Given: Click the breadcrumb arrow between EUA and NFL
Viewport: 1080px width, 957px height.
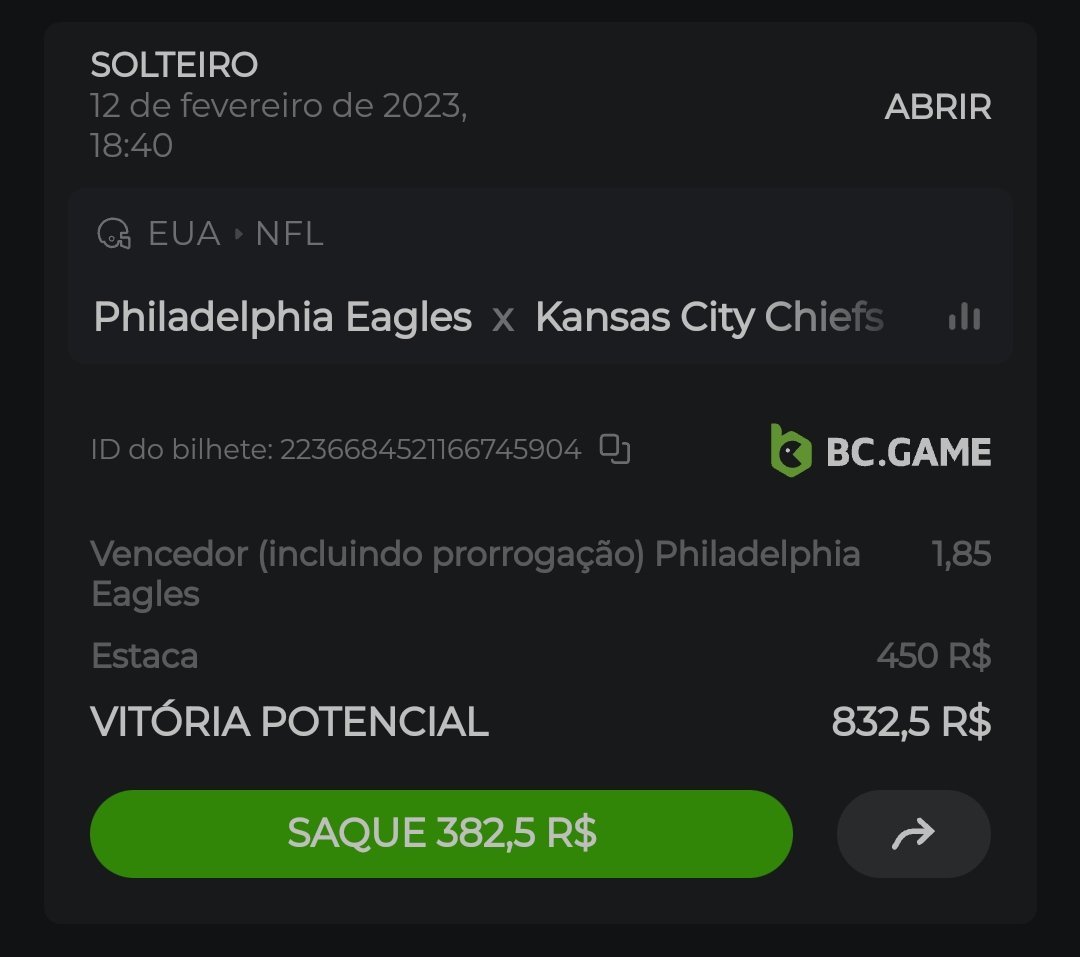Looking at the screenshot, I should 238,234.
